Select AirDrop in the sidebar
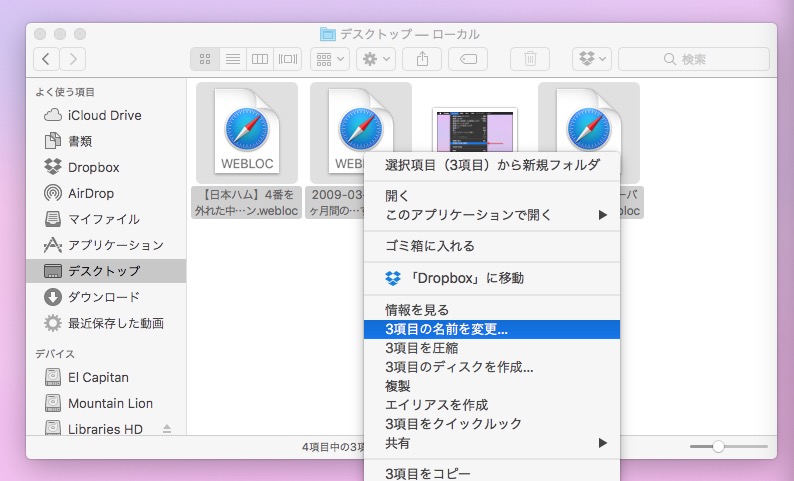 [x=106, y=193]
